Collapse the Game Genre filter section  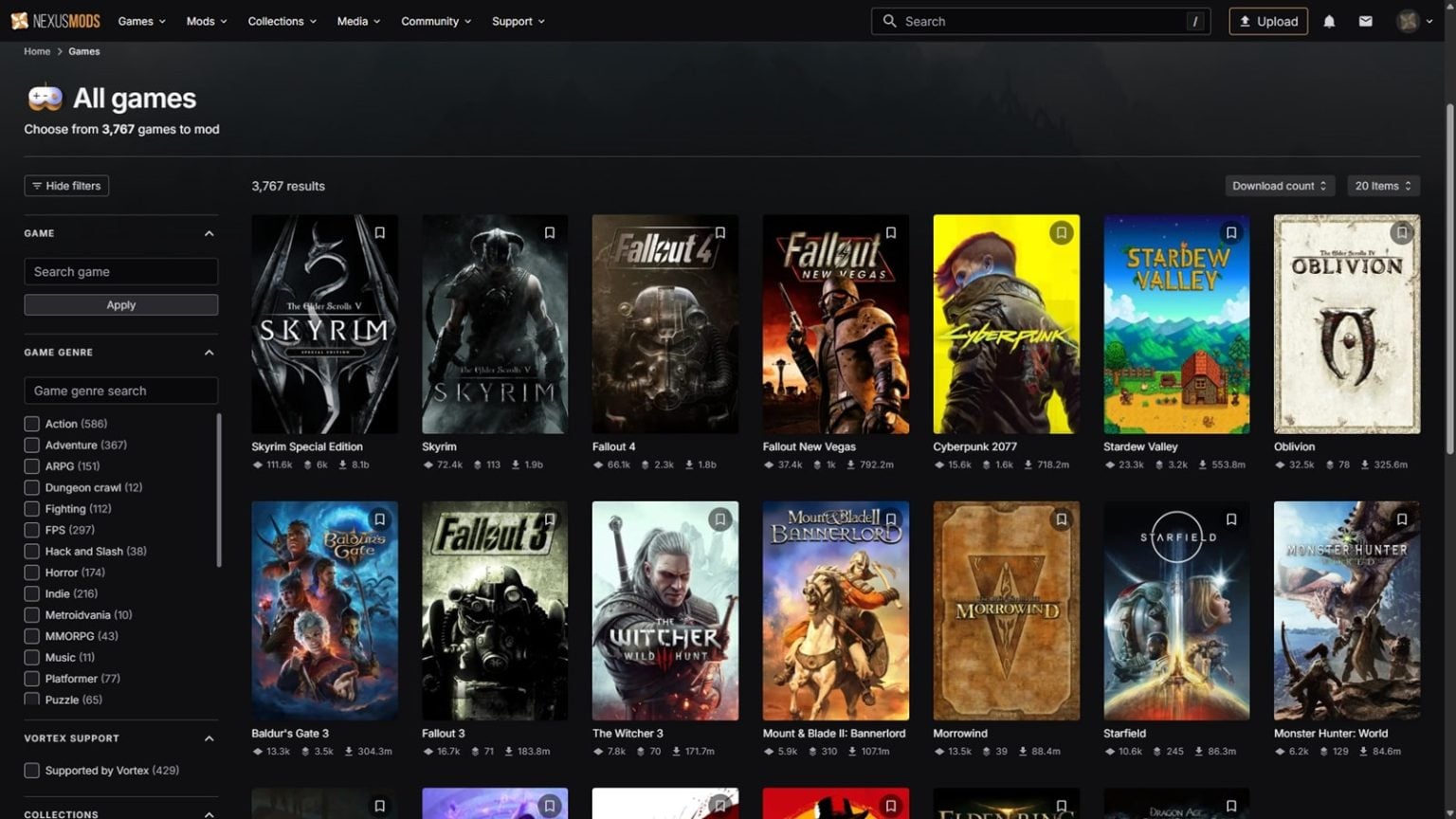click(209, 353)
